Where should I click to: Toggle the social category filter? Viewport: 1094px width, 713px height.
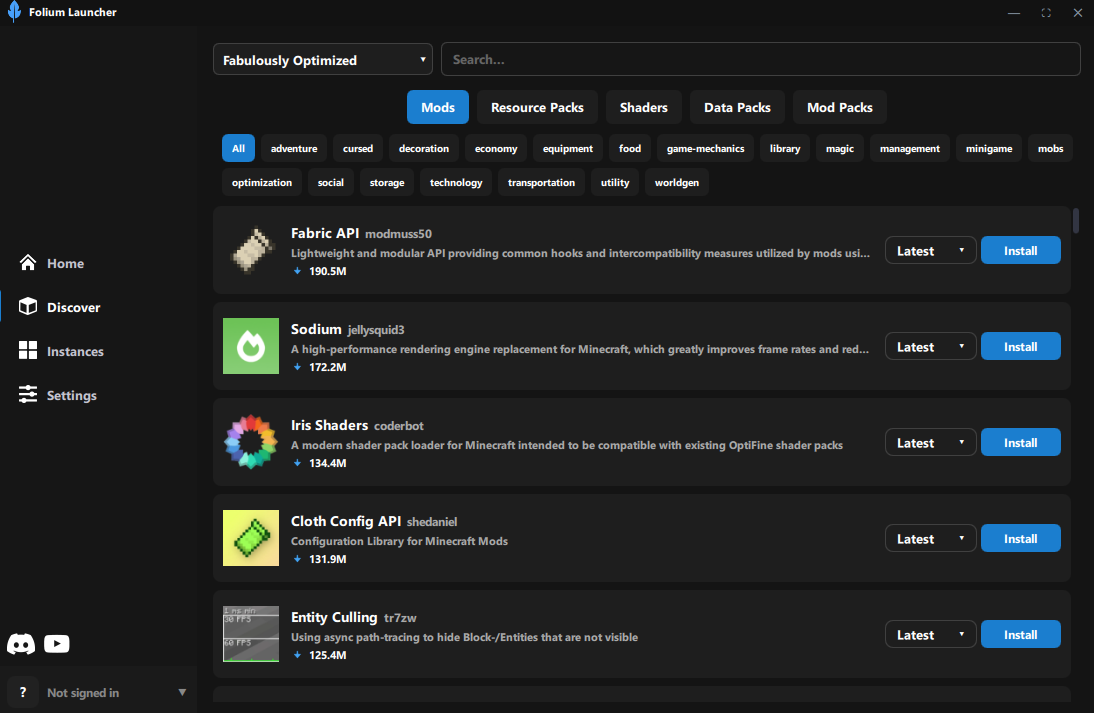click(x=331, y=183)
